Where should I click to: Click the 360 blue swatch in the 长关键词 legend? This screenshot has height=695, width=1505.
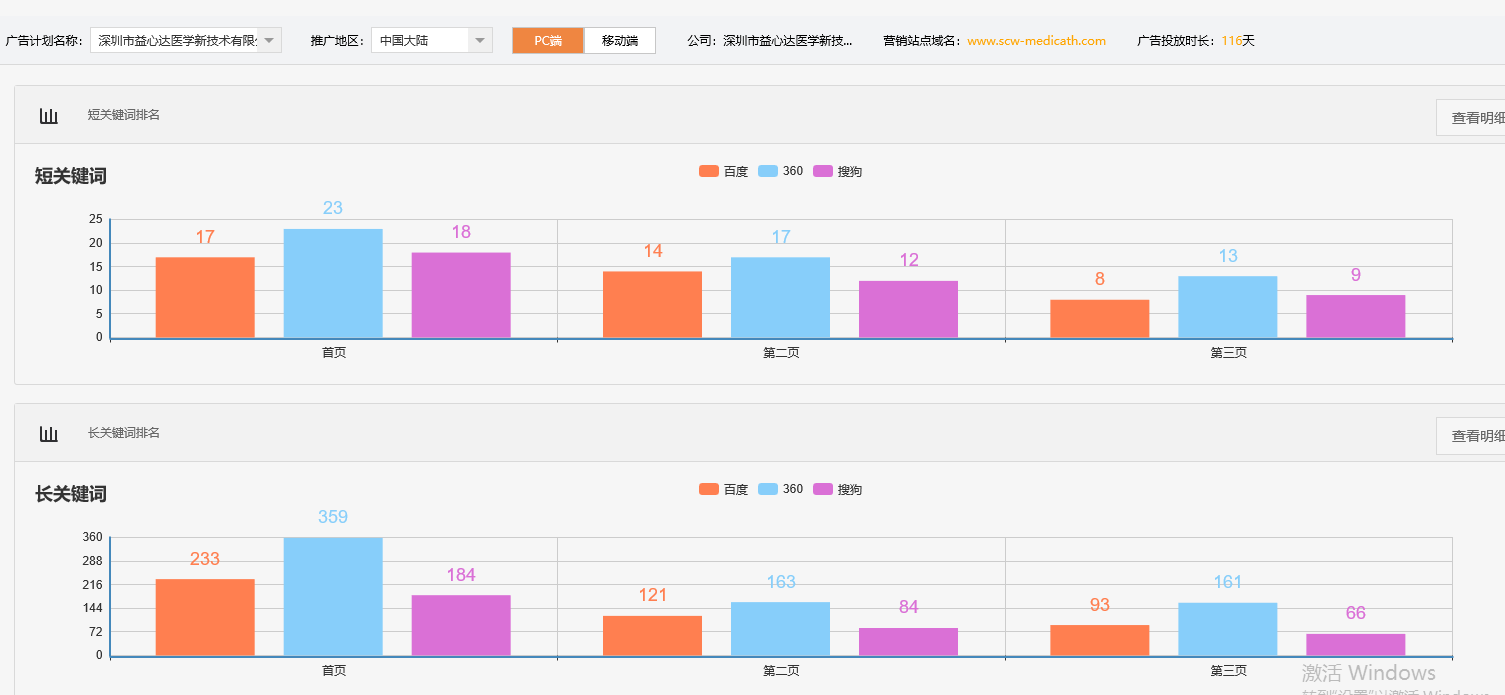768,489
